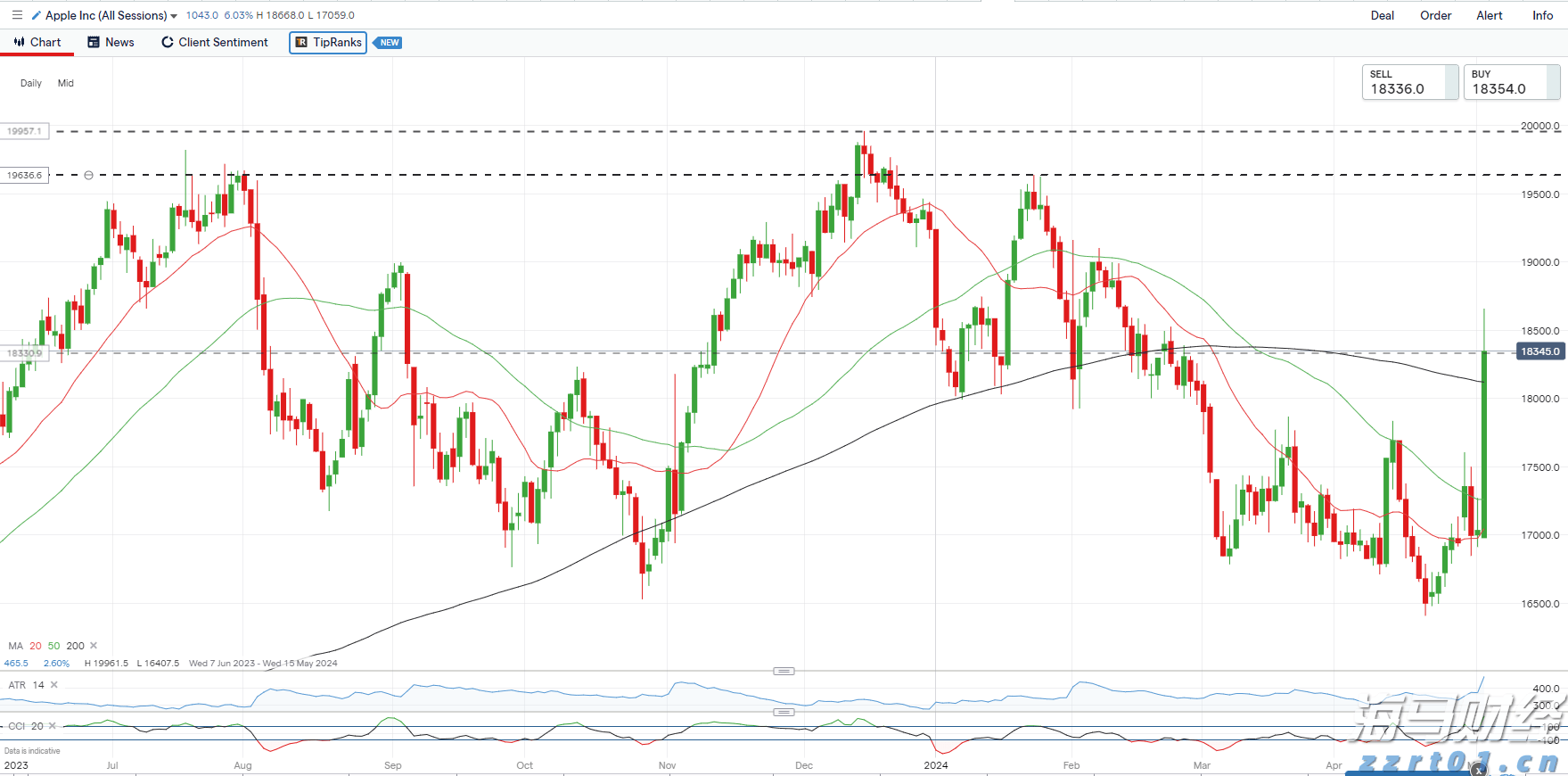
Task: Click the 'L 17059.0' header value
Action: pyautogui.click(x=331, y=15)
